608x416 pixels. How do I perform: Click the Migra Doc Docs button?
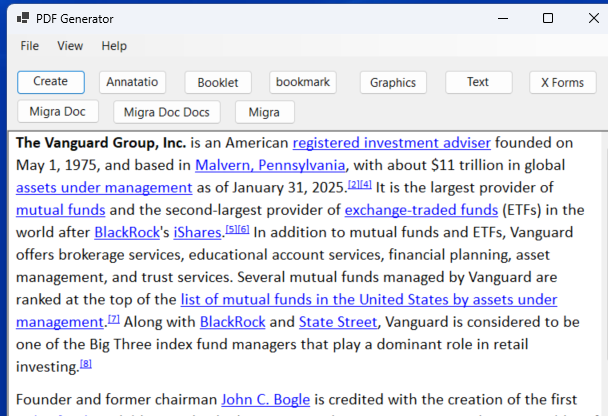tap(167, 112)
